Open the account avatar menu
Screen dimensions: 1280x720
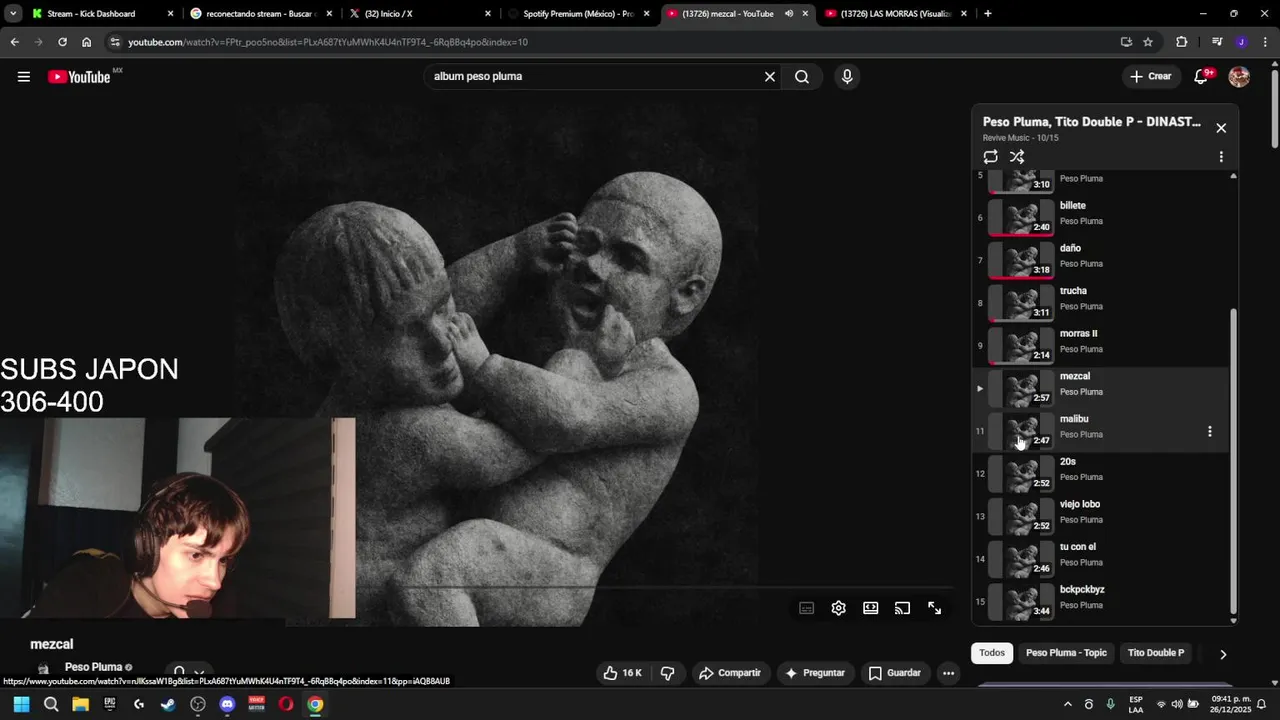click(1239, 77)
